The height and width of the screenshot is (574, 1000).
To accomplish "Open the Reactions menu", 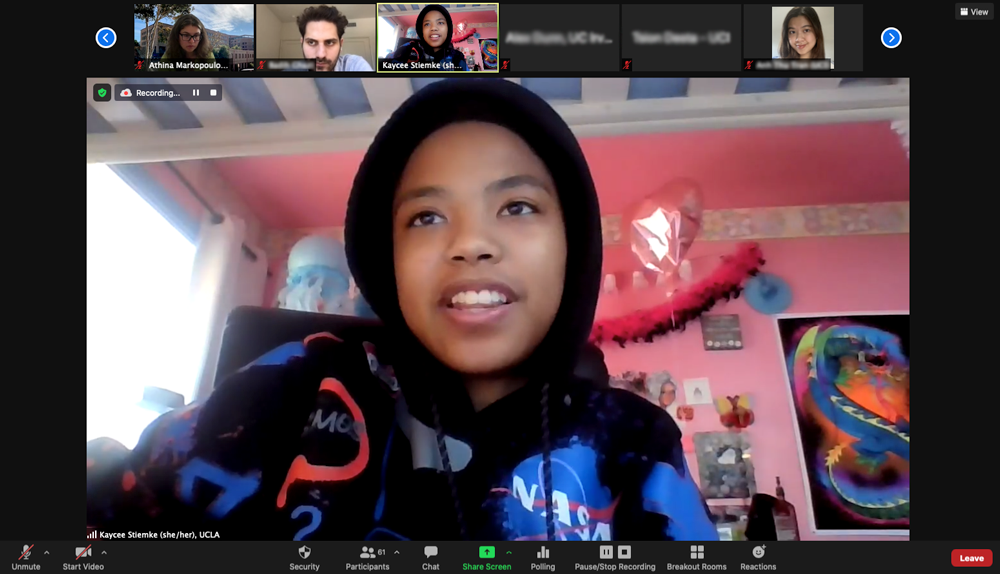I will pos(758,557).
